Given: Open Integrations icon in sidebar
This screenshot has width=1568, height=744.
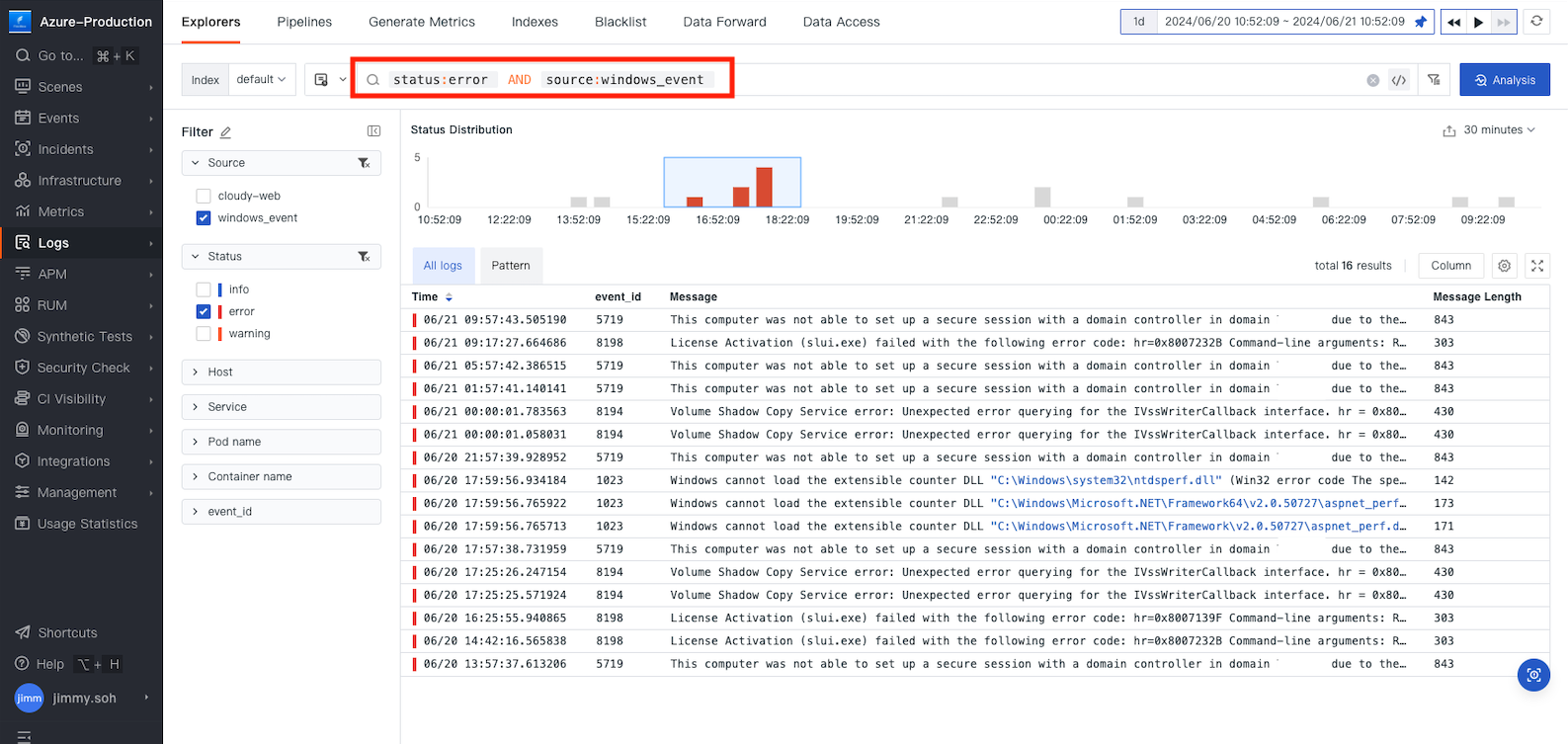Looking at the screenshot, I should click(x=22, y=461).
